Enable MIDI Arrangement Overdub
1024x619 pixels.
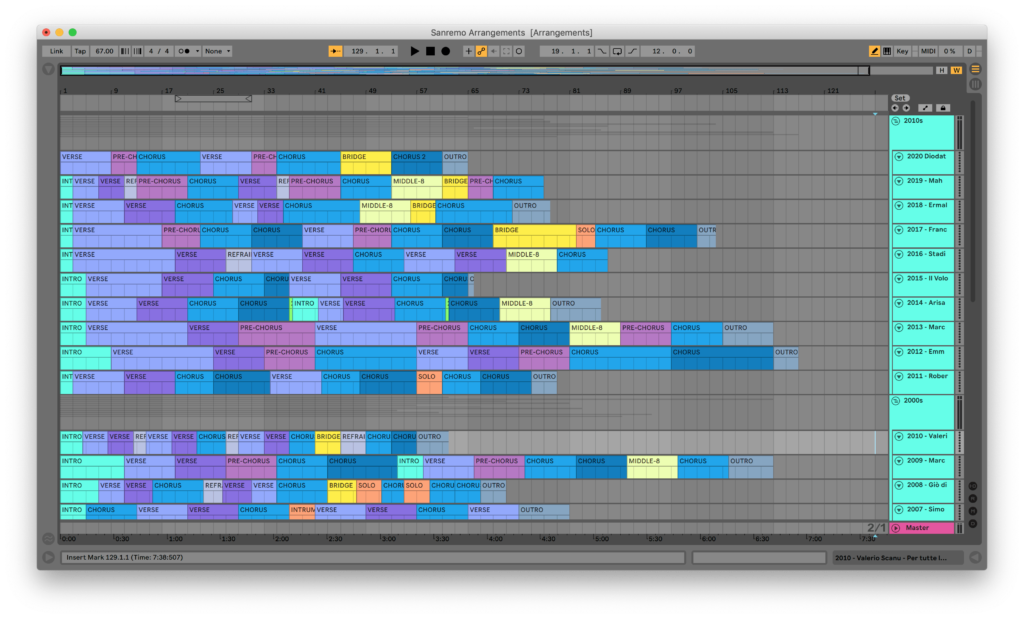tap(468, 50)
